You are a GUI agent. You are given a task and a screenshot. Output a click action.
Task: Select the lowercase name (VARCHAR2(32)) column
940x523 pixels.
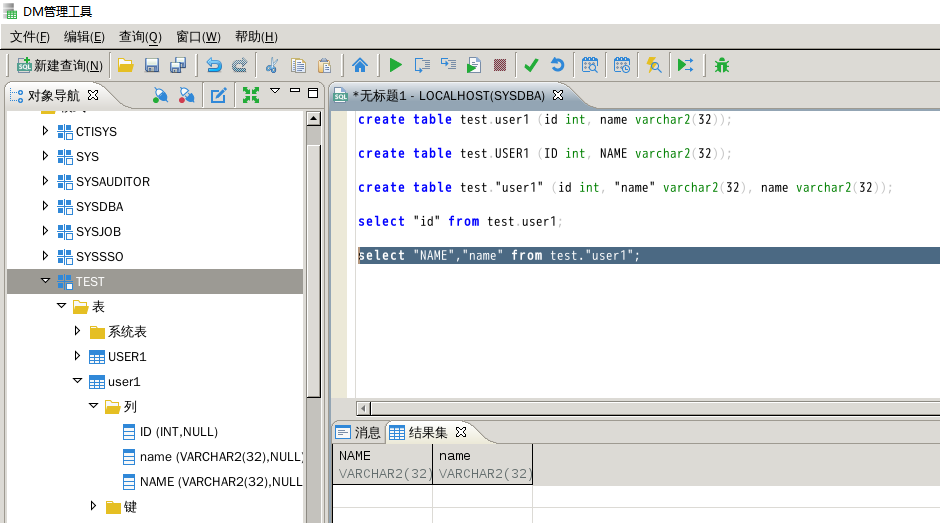point(213,457)
